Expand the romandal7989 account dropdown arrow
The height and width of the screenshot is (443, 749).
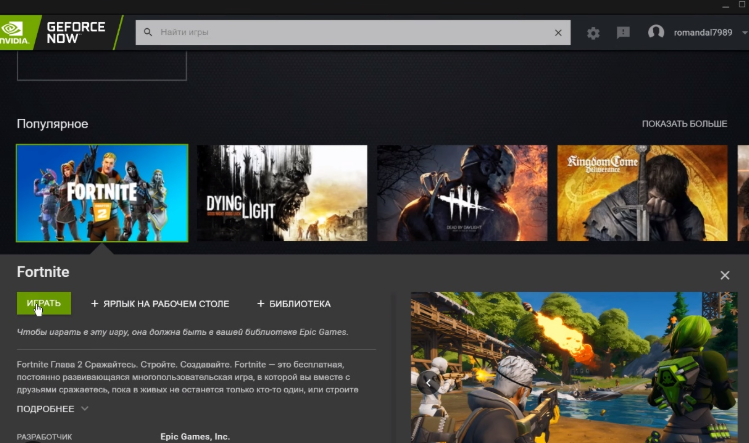(744, 32)
